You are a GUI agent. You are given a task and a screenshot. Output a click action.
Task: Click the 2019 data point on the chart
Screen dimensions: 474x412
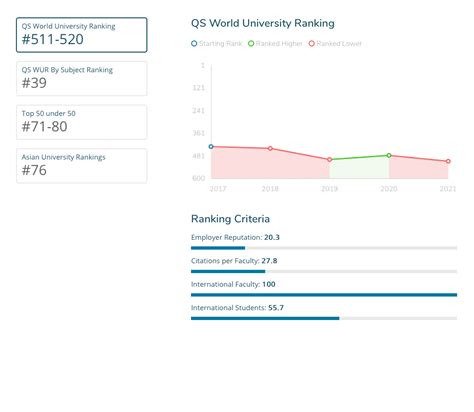[x=330, y=159]
